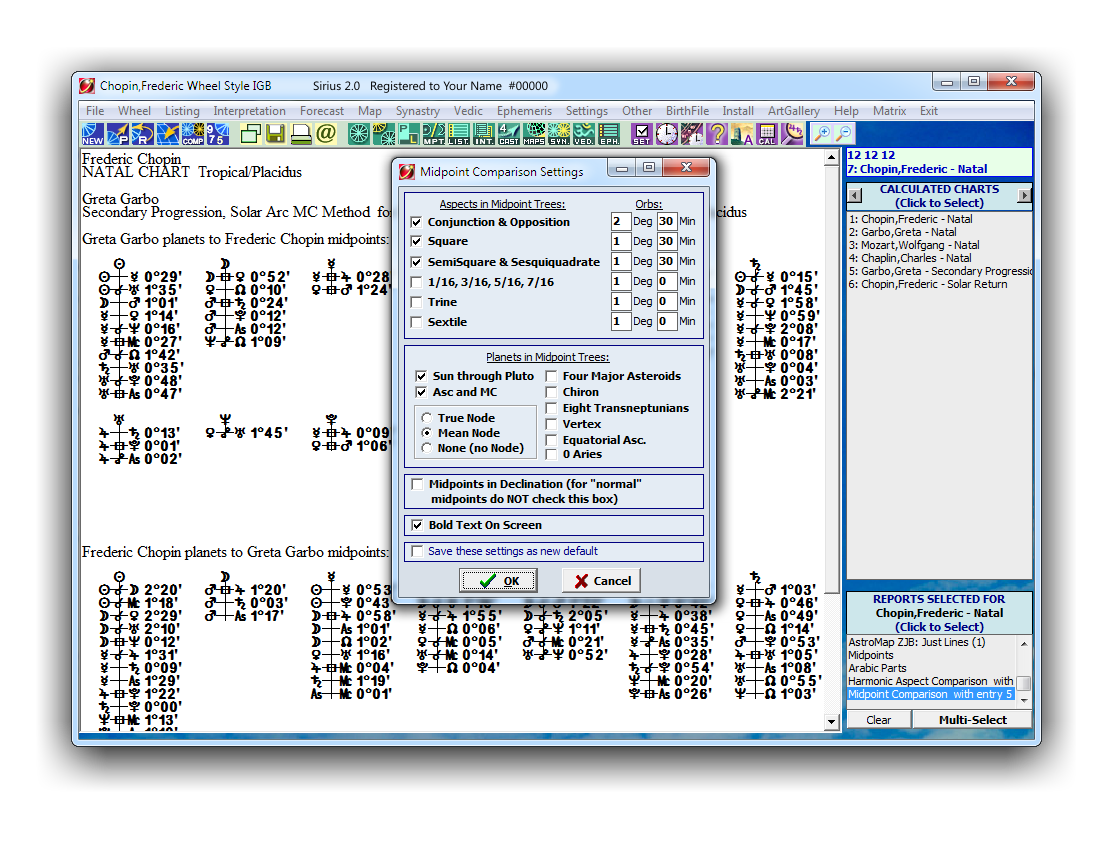Uncheck Conjunction & Opposition checkbox
The height and width of the screenshot is (856, 1112).
(416, 222)
